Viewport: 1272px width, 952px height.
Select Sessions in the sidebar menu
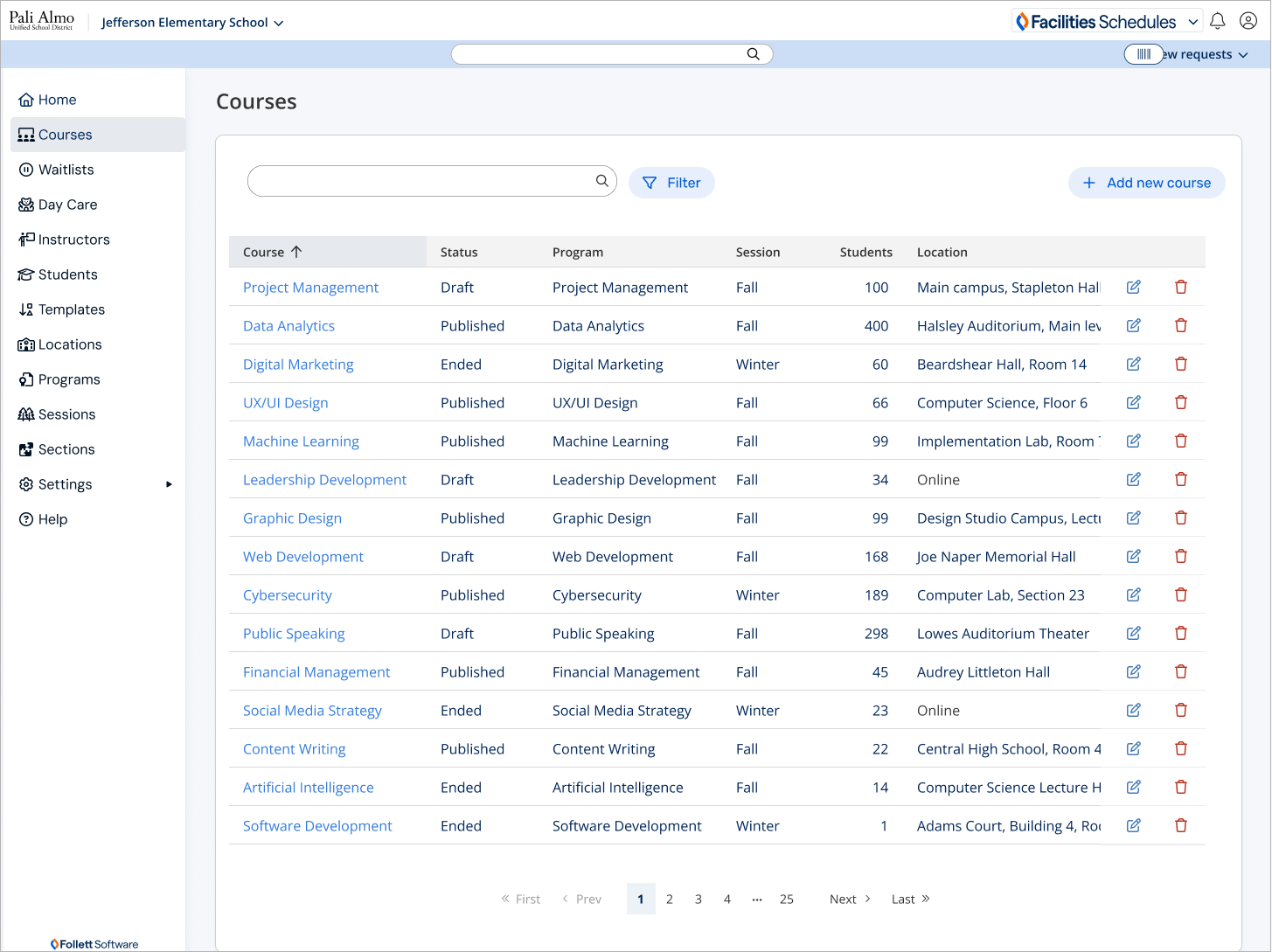pos(66,413)
